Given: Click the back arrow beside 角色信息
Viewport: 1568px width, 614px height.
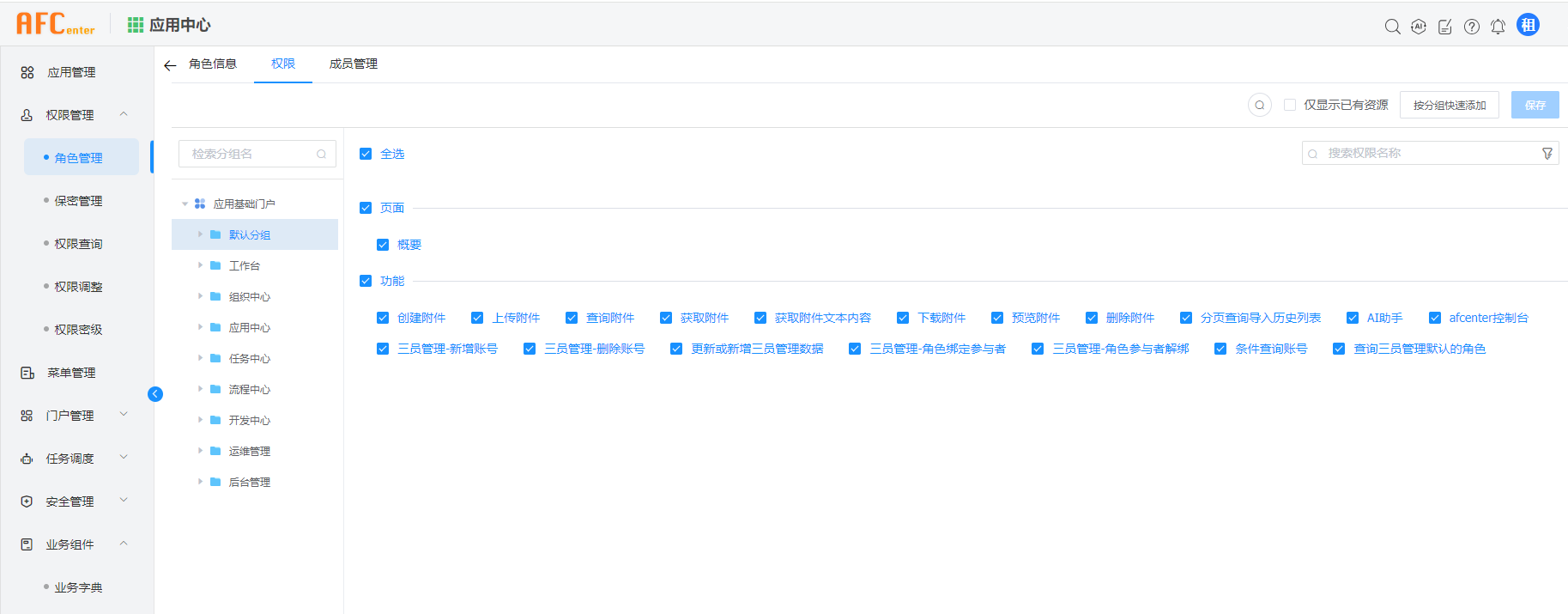Looking at the screenshot, I should pos(170,65).
